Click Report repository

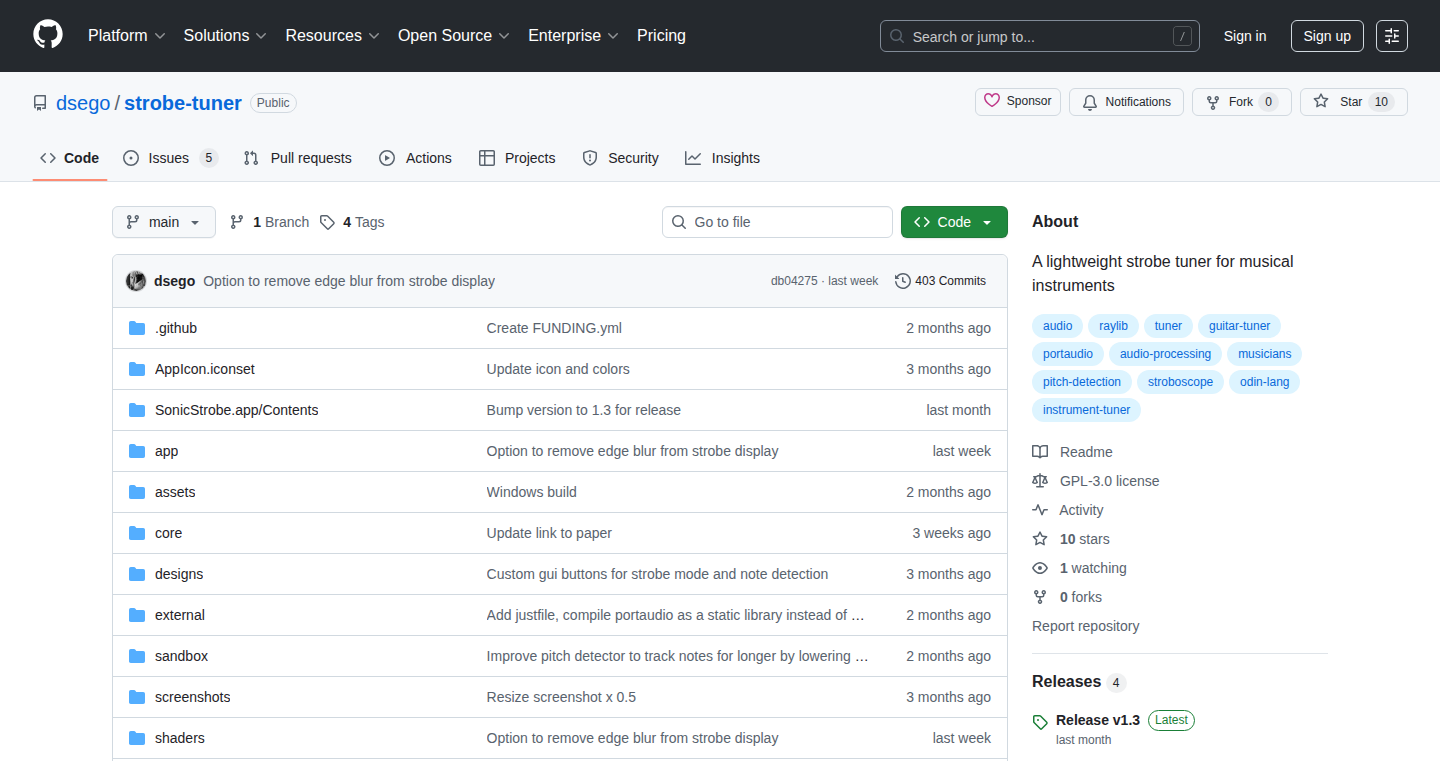[x=1086, y=626]
